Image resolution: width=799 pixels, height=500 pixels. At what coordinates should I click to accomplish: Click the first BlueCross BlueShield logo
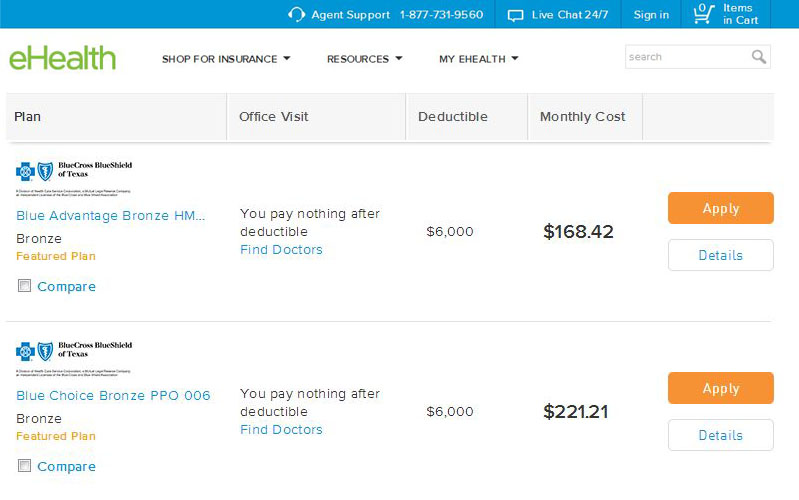[74, 176]
